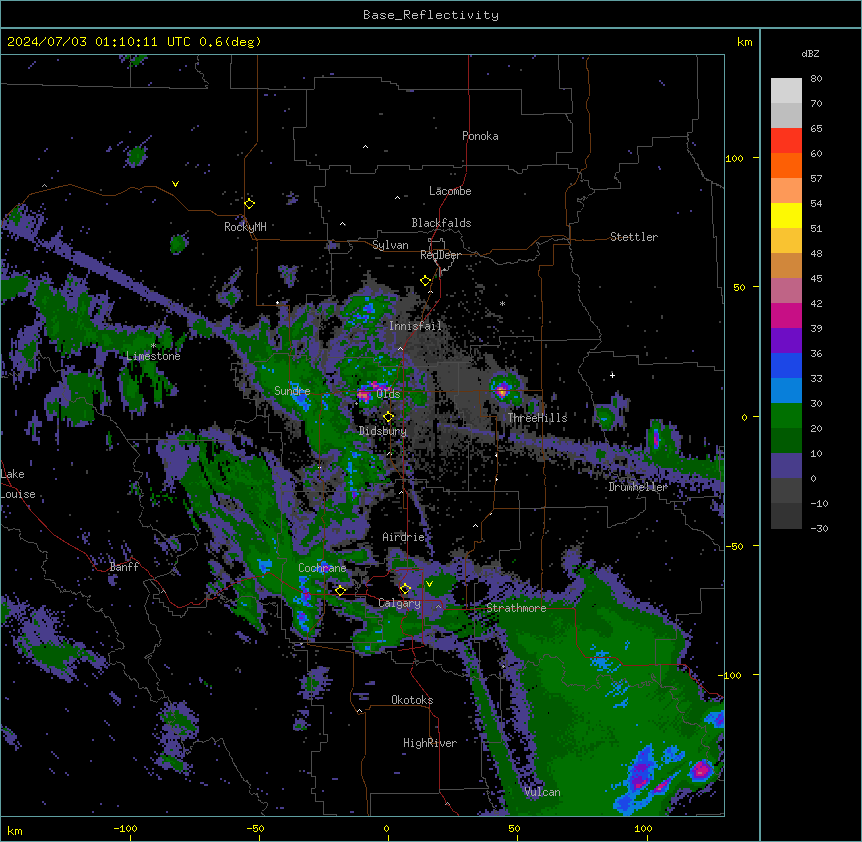Click the ThreeHills label
This screenshot has height=842, width=862.
pos(537,418)
